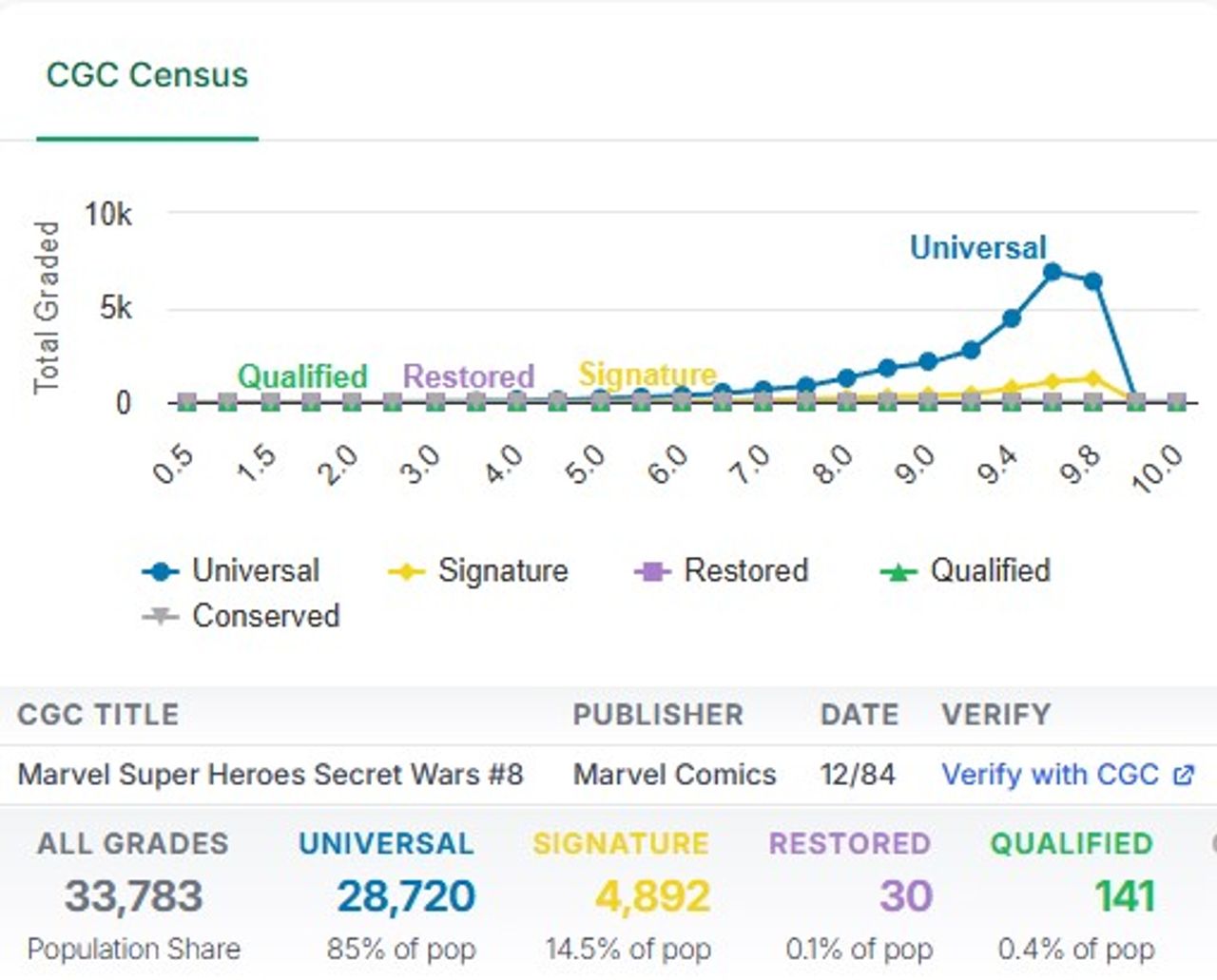
Task: Click the yellow Signature legend diamond marker
Action: click(406, 572)
